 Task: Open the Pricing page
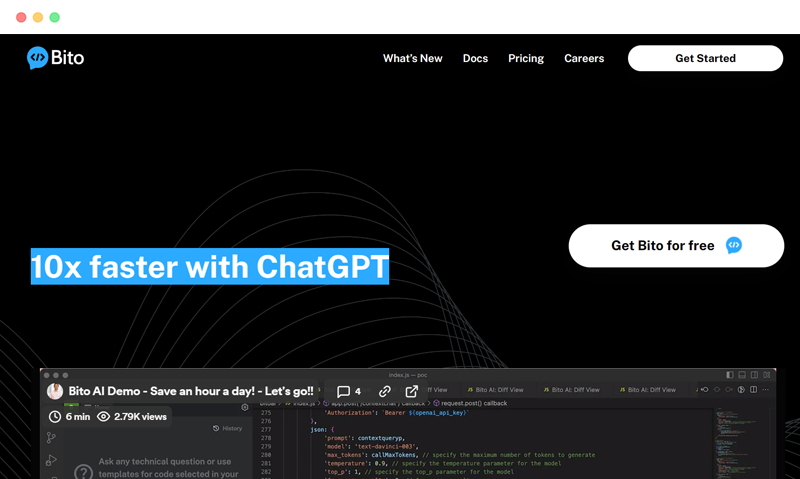click(526, 58)
